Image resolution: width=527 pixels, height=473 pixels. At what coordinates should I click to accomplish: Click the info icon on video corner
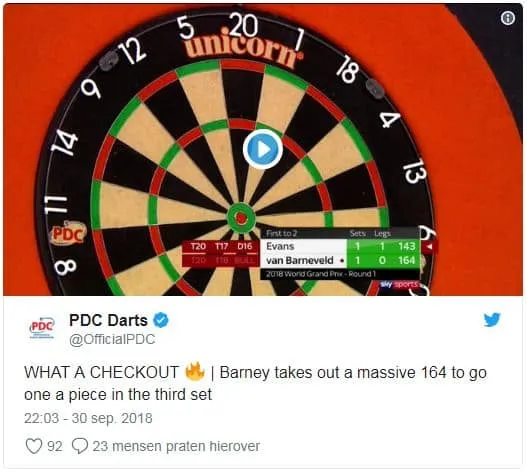[508, 18]
